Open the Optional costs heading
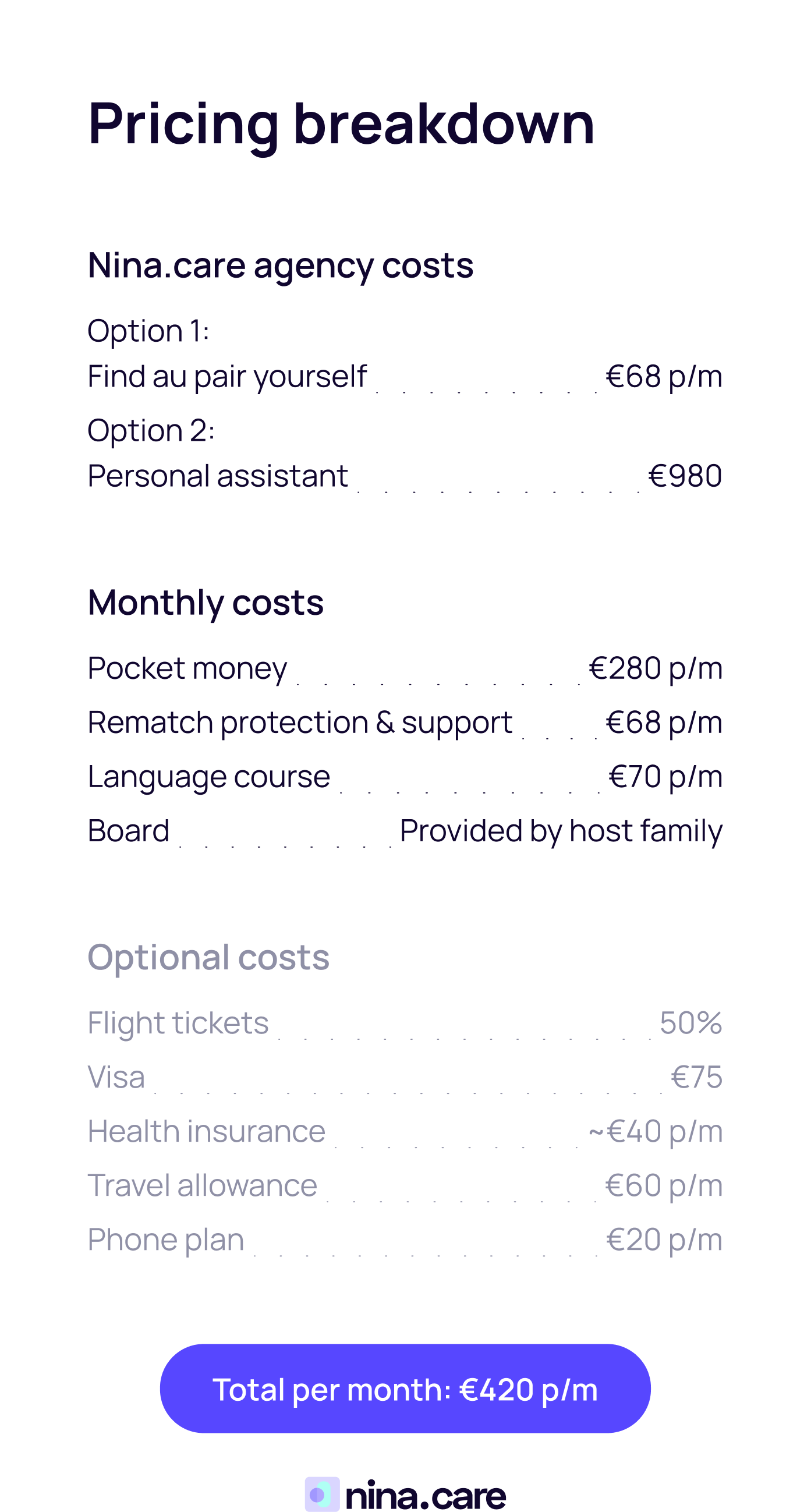This screenshot has width=811, height=1512. (208, 957)
